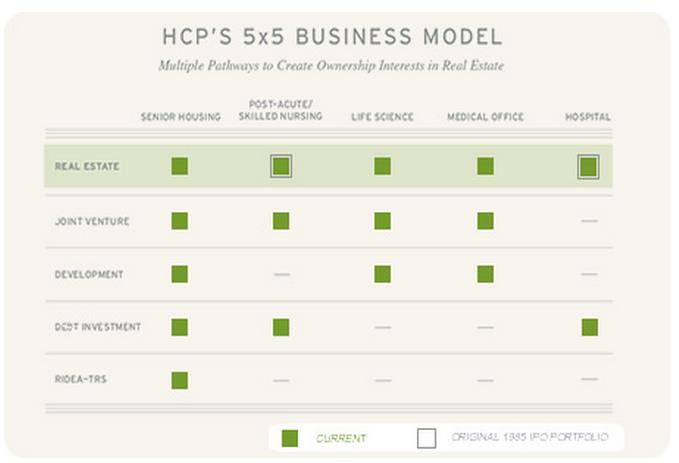Click the Medical Office Development green square
The image size is (679, 463).
point(485,274)
